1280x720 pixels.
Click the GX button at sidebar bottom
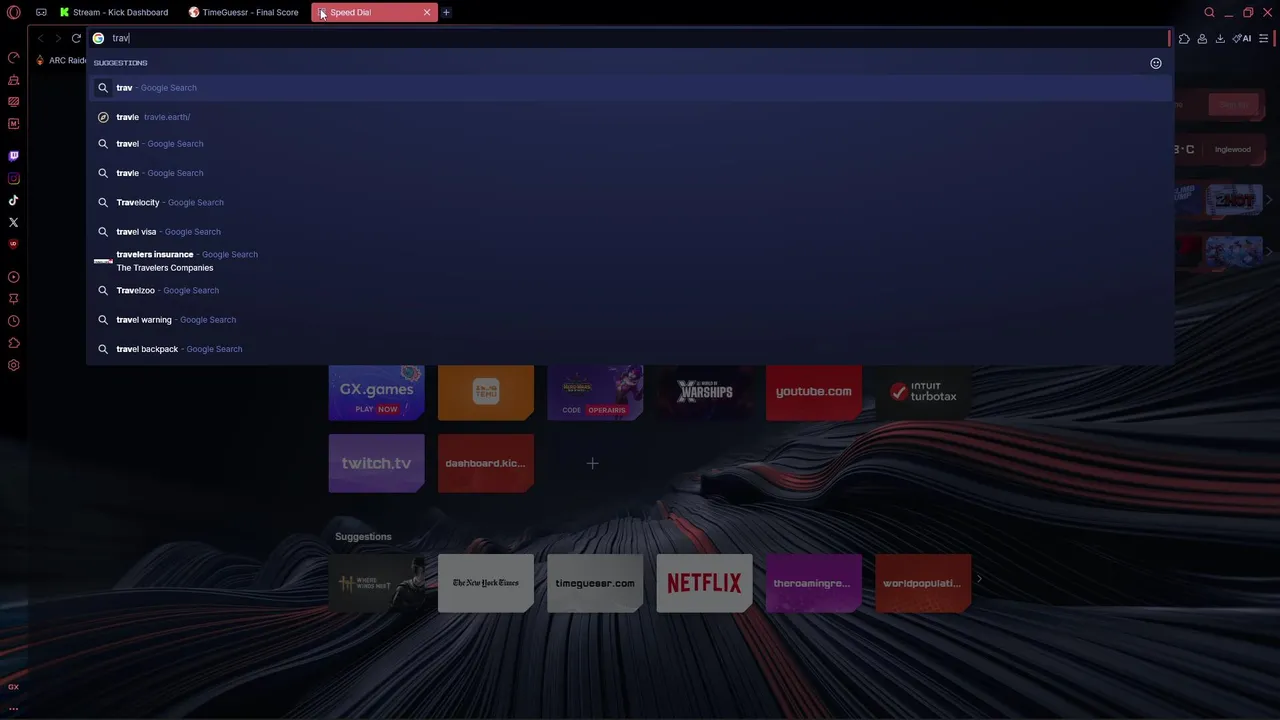point(13,687)
